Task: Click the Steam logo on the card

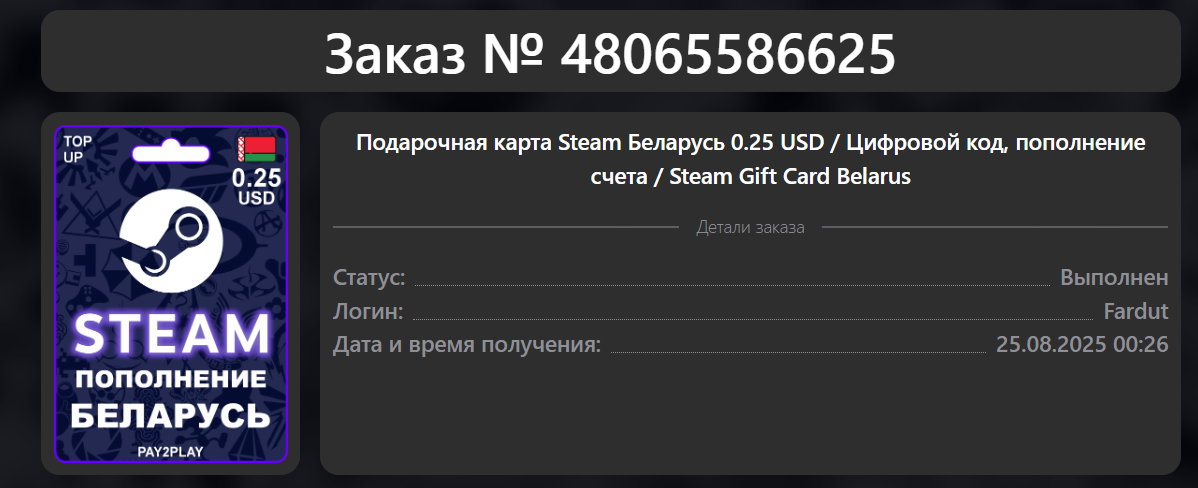Action: tap(171, 237)
